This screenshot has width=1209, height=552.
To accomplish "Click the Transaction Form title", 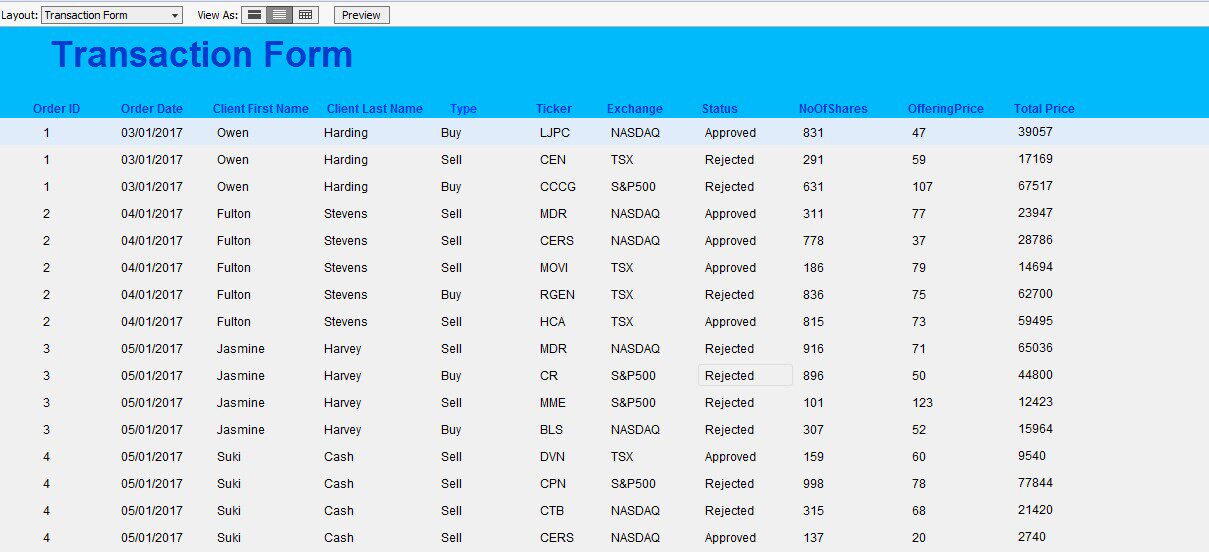I will [x=202, y=55].
